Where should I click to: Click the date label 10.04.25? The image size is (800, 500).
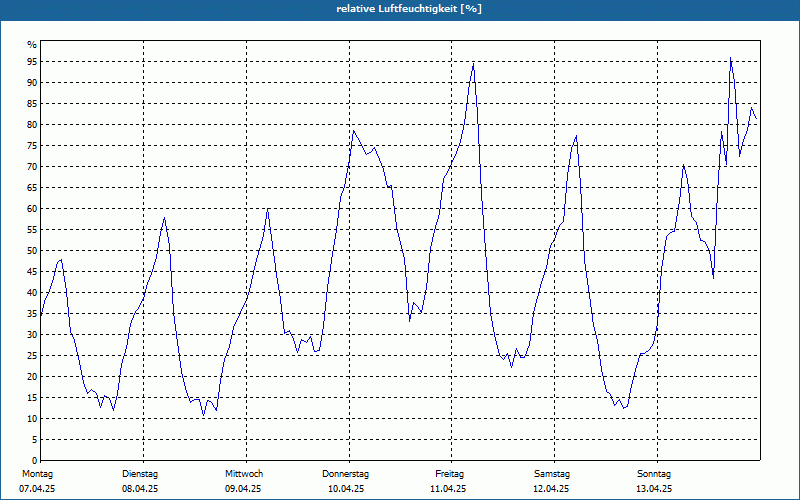click(x=346, y=489)
